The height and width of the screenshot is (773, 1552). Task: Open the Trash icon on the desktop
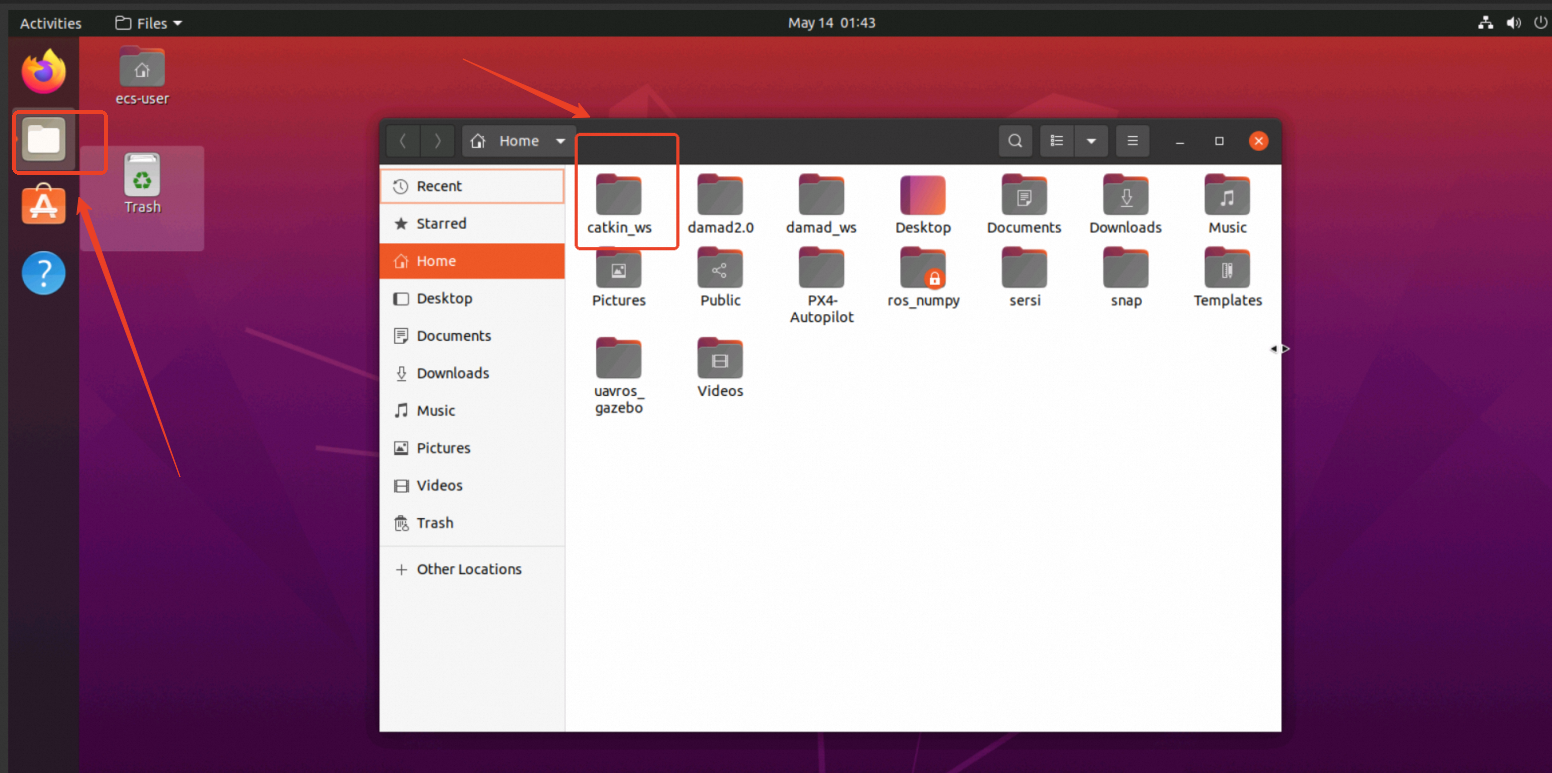(x=142, y=184)
